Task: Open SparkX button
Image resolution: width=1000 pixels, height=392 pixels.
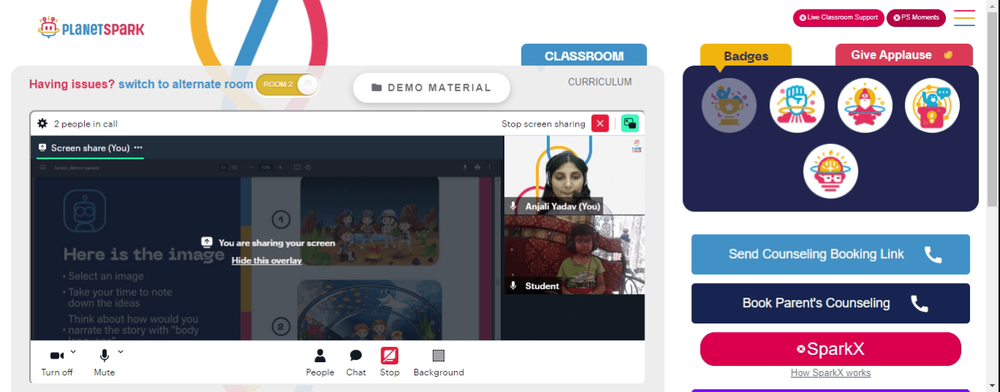Action: 830,349
